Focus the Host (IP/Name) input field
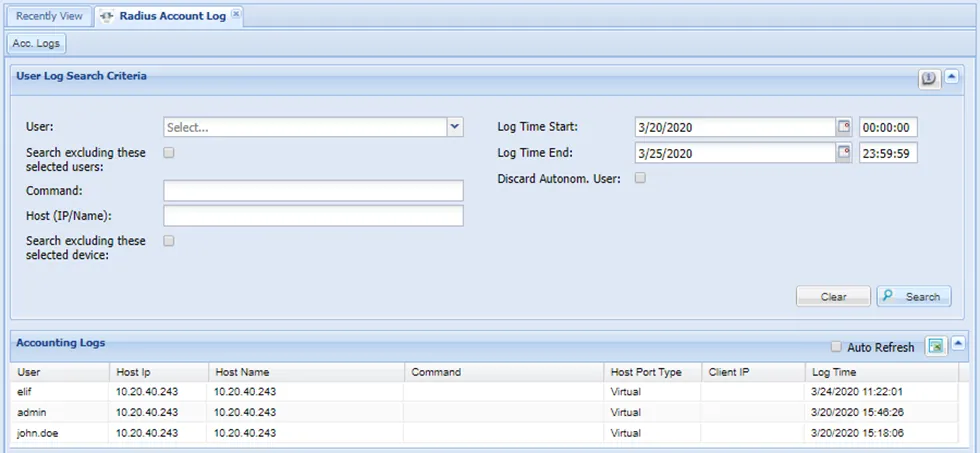This screenshot has width=980, height=453. (x=313, y=216)
